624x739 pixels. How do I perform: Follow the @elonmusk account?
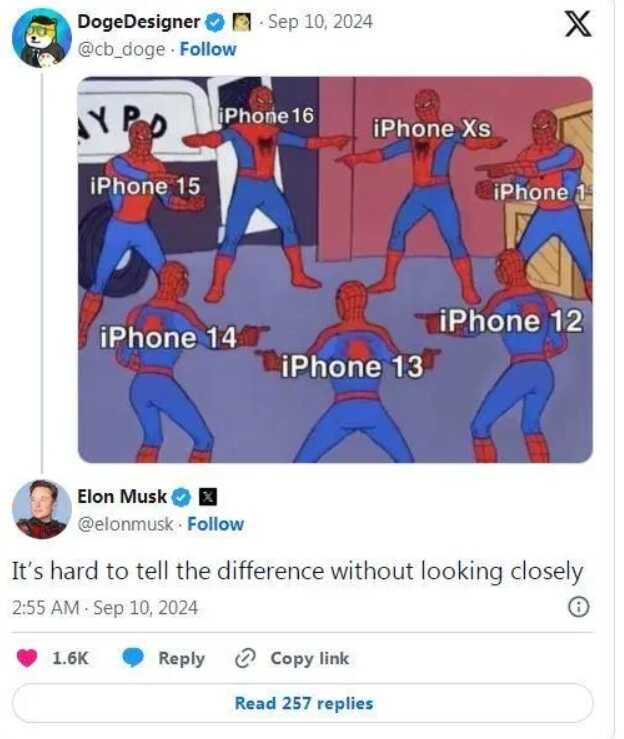click(215, 524)
